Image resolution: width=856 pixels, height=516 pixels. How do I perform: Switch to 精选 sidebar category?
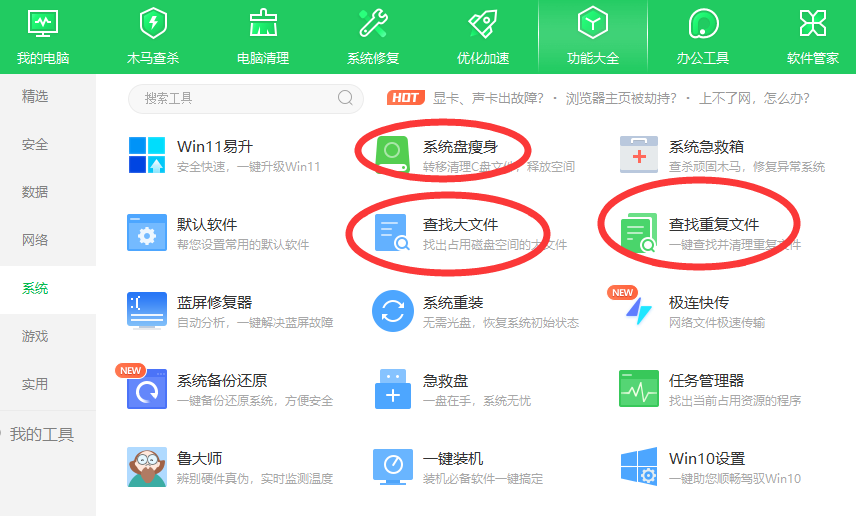(x=35, y=97)
